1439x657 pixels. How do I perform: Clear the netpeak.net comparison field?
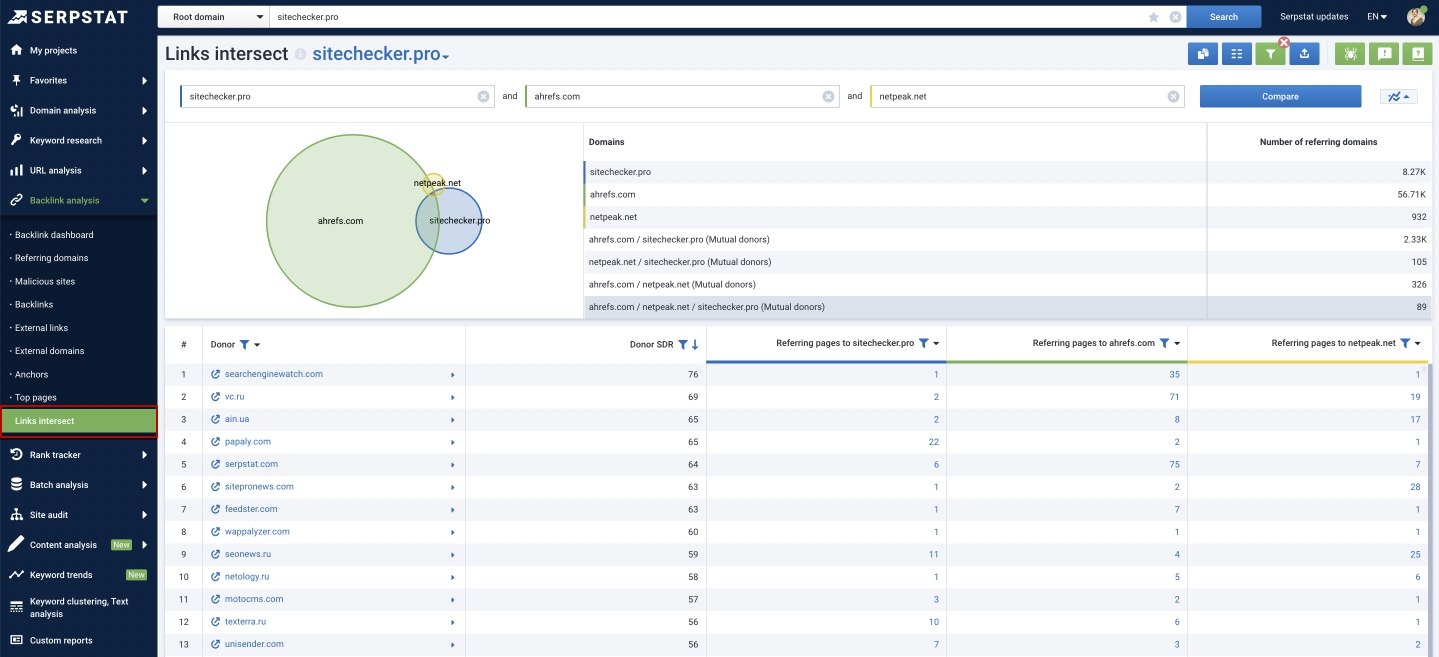1173,96
